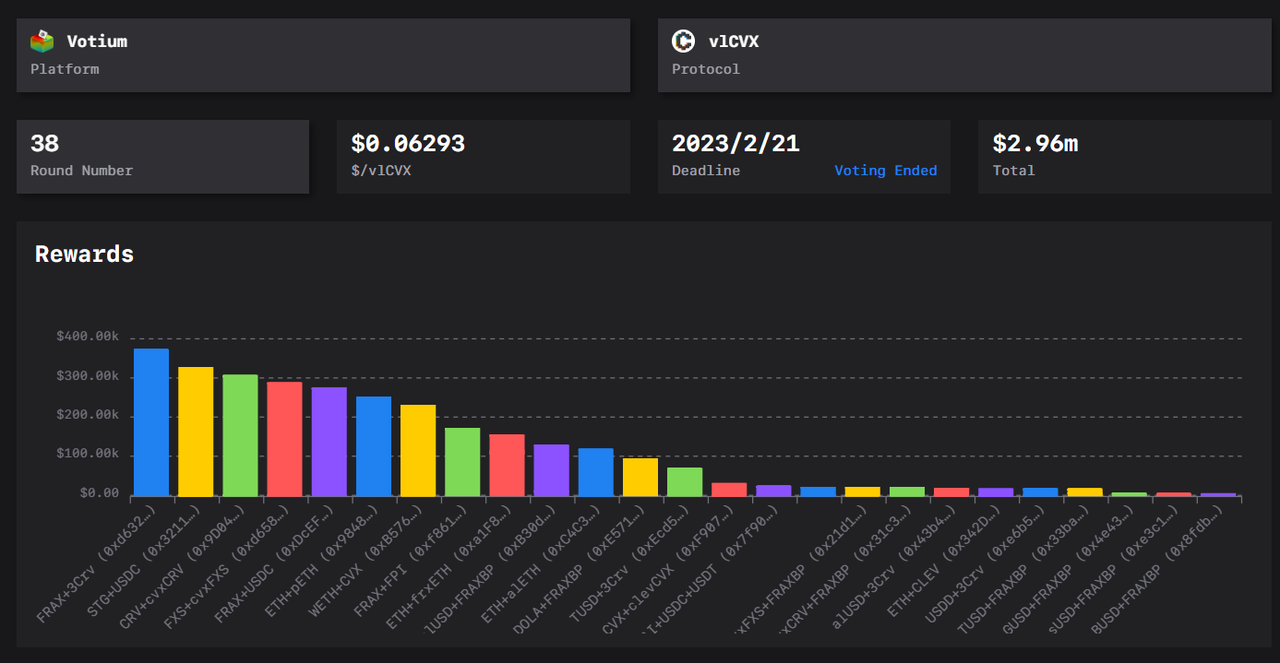Click the Votium platform logo icon

(42, 42)
